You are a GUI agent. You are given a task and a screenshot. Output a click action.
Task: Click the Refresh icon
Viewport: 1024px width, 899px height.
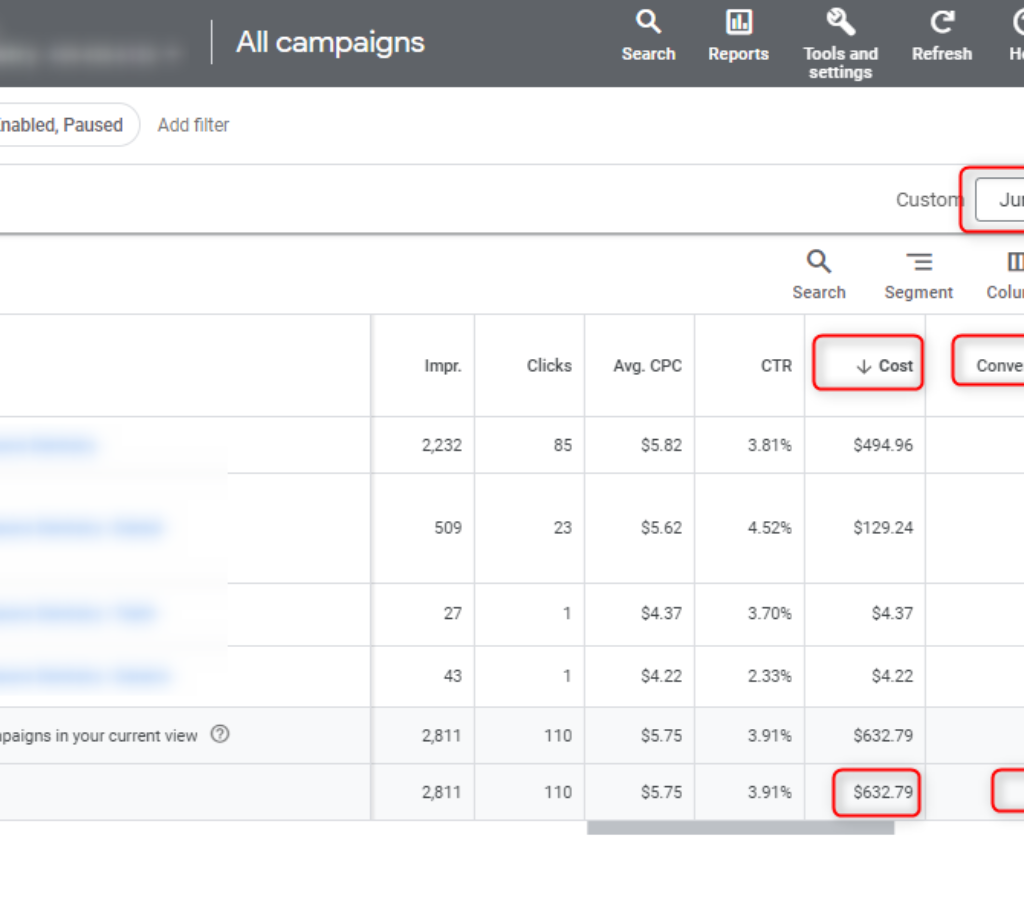[x=941, y=22]
